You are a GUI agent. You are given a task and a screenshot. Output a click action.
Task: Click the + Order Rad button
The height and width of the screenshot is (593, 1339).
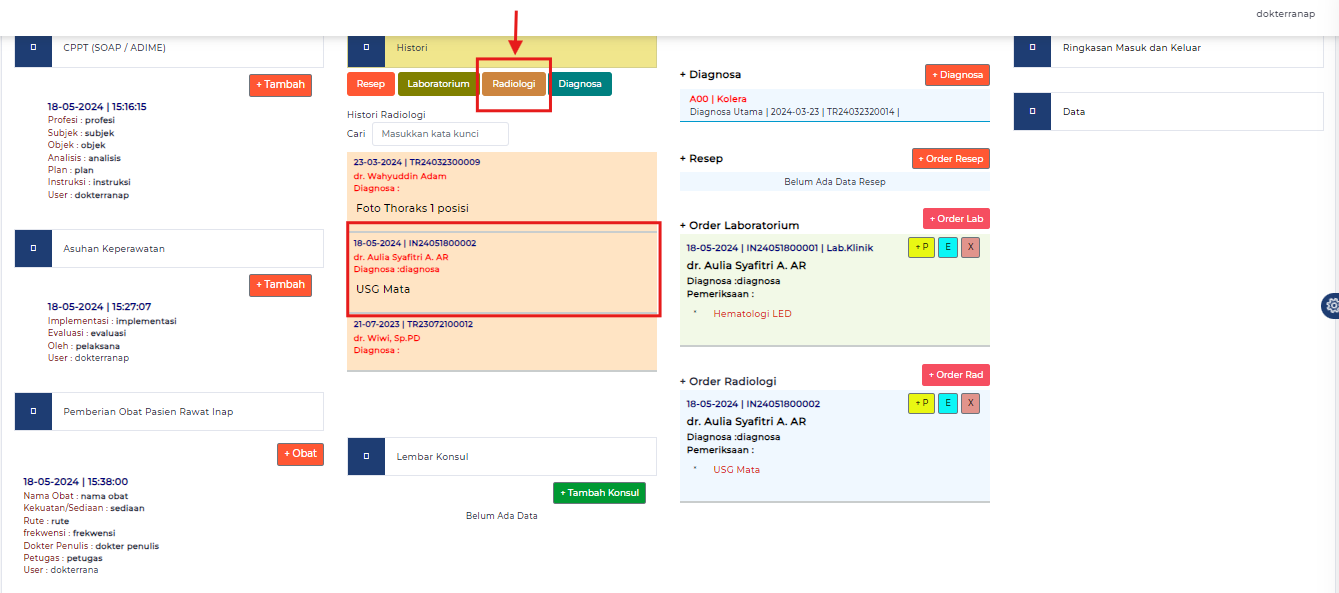click(x=955, y=375)
